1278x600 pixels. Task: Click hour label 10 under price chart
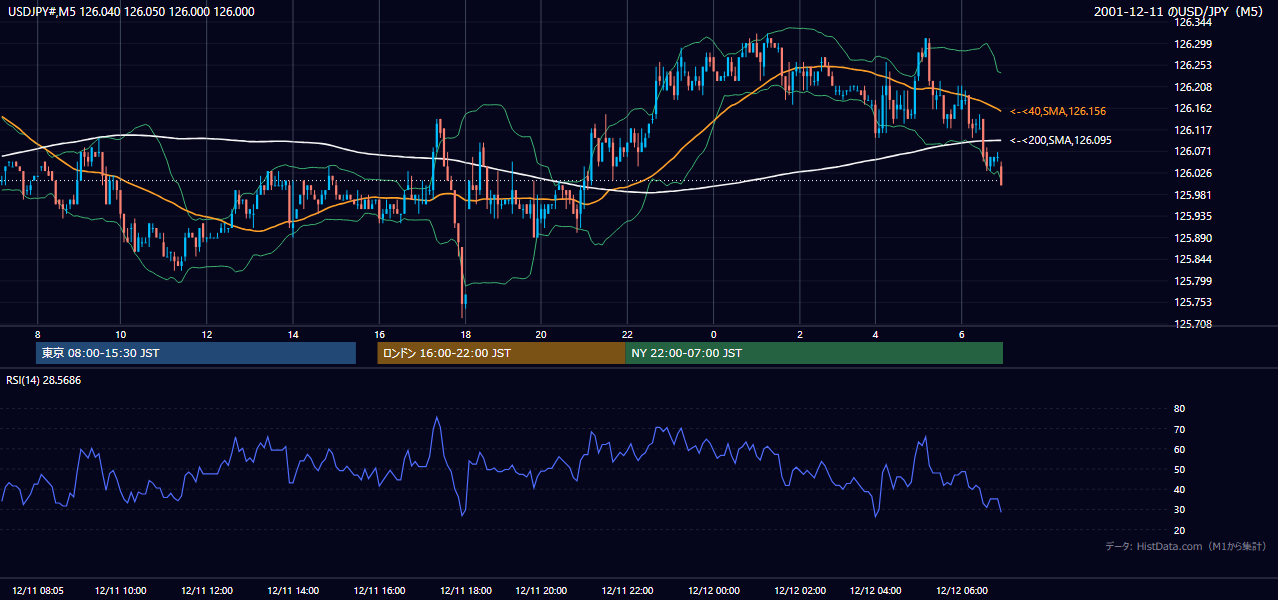120,333
